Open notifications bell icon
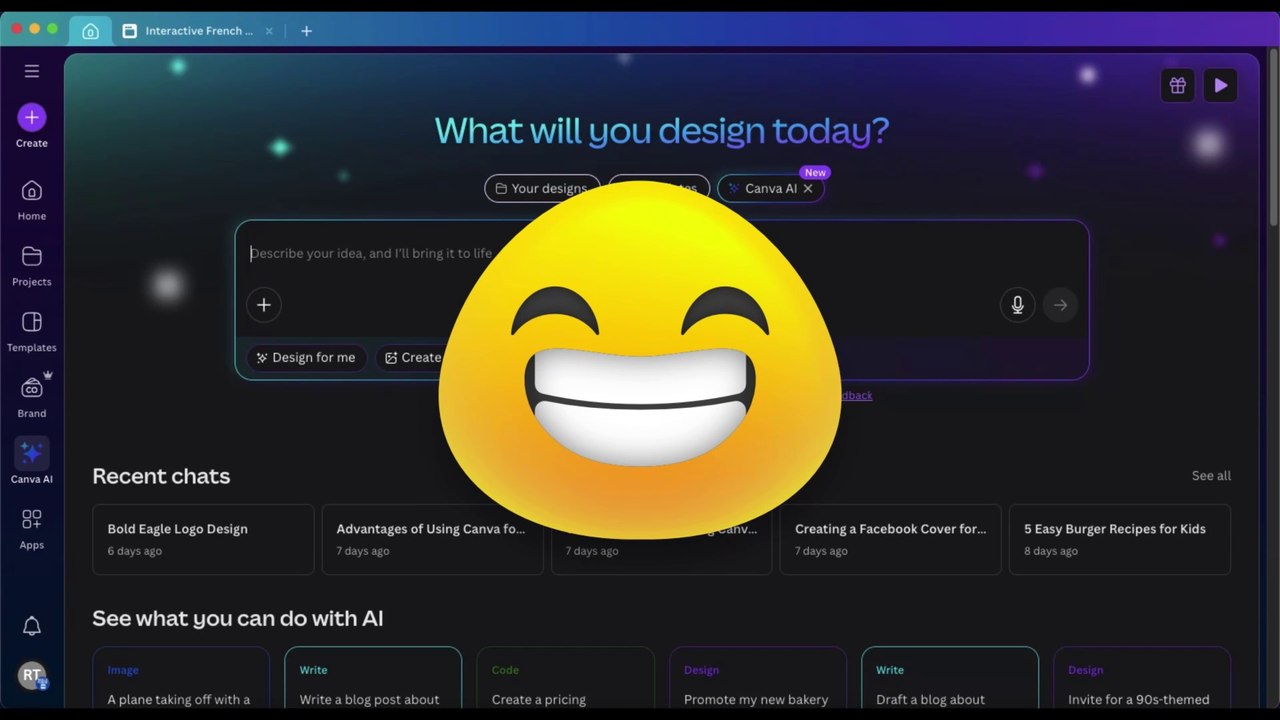The width and height of the screenshot is (1280, 720). click(x=32, y=626)
